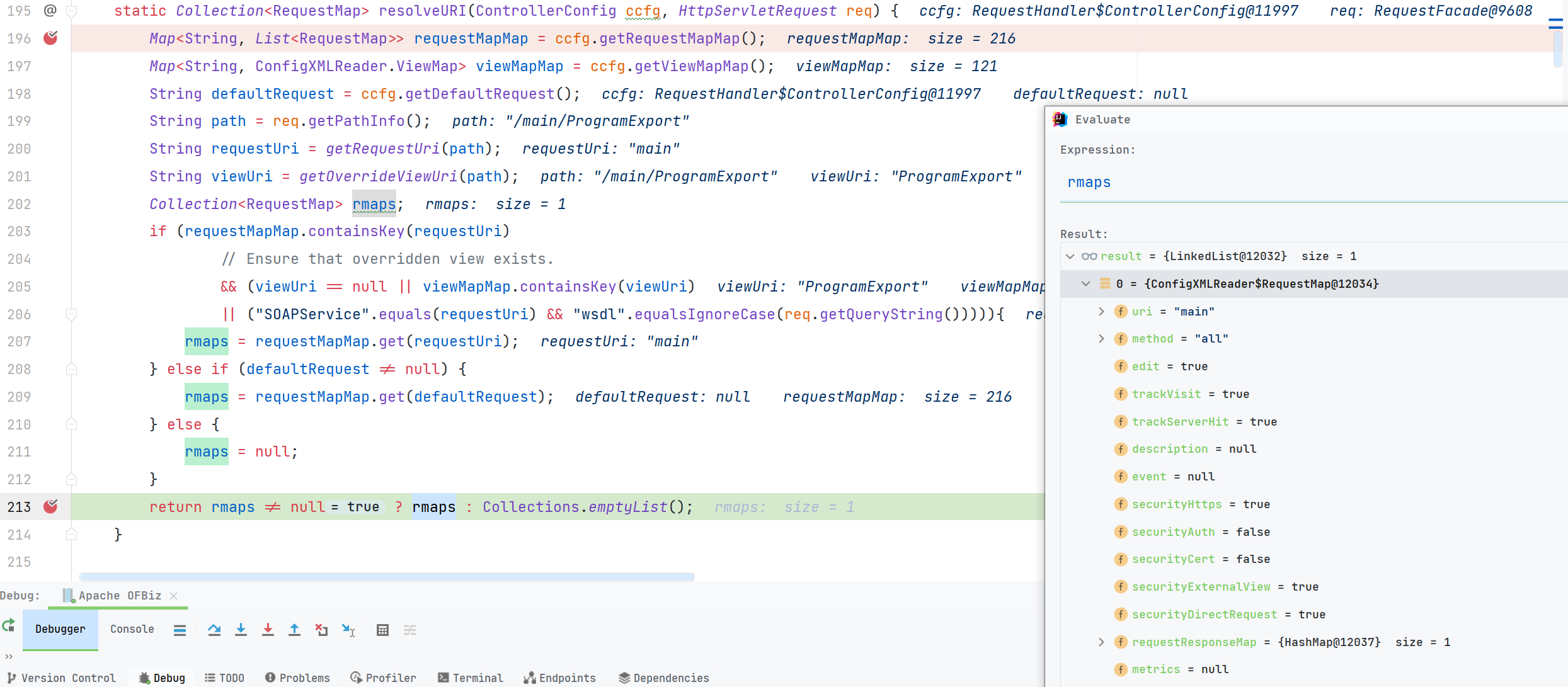1568x687 pixels.
Task: Click the watch glasses icon beside result
Action: coord(1089,256)
